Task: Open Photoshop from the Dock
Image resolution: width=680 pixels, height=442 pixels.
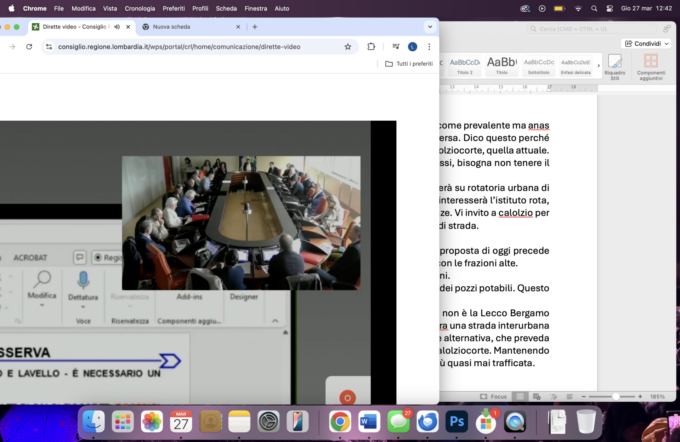Action: (x=457, y=421)
